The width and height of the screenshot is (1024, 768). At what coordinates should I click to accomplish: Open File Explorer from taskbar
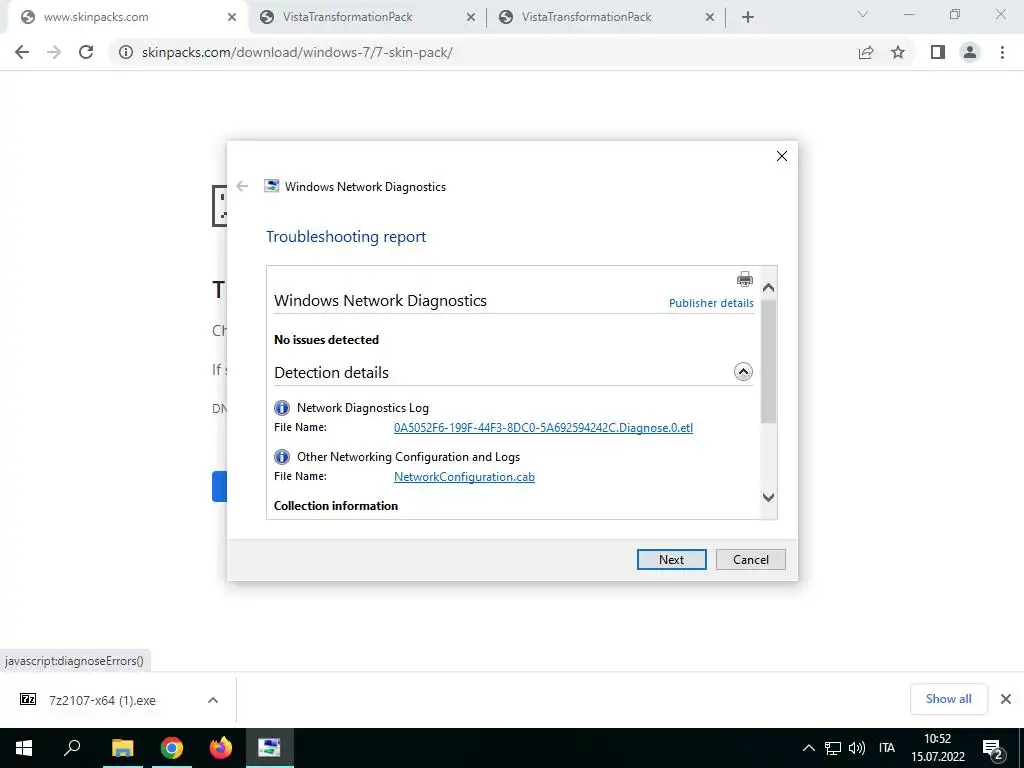(x=122, y=748)
